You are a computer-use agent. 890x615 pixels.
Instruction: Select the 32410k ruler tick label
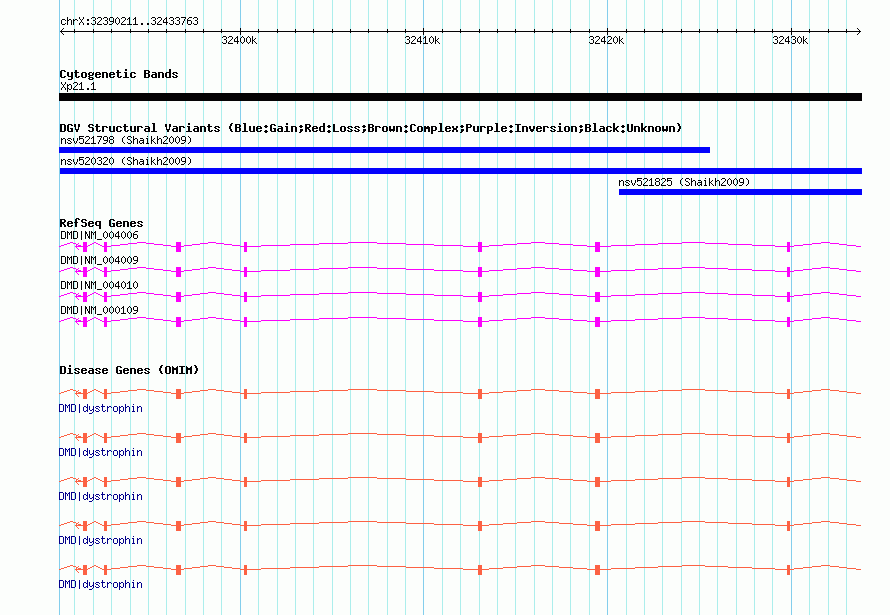(422, 40)
